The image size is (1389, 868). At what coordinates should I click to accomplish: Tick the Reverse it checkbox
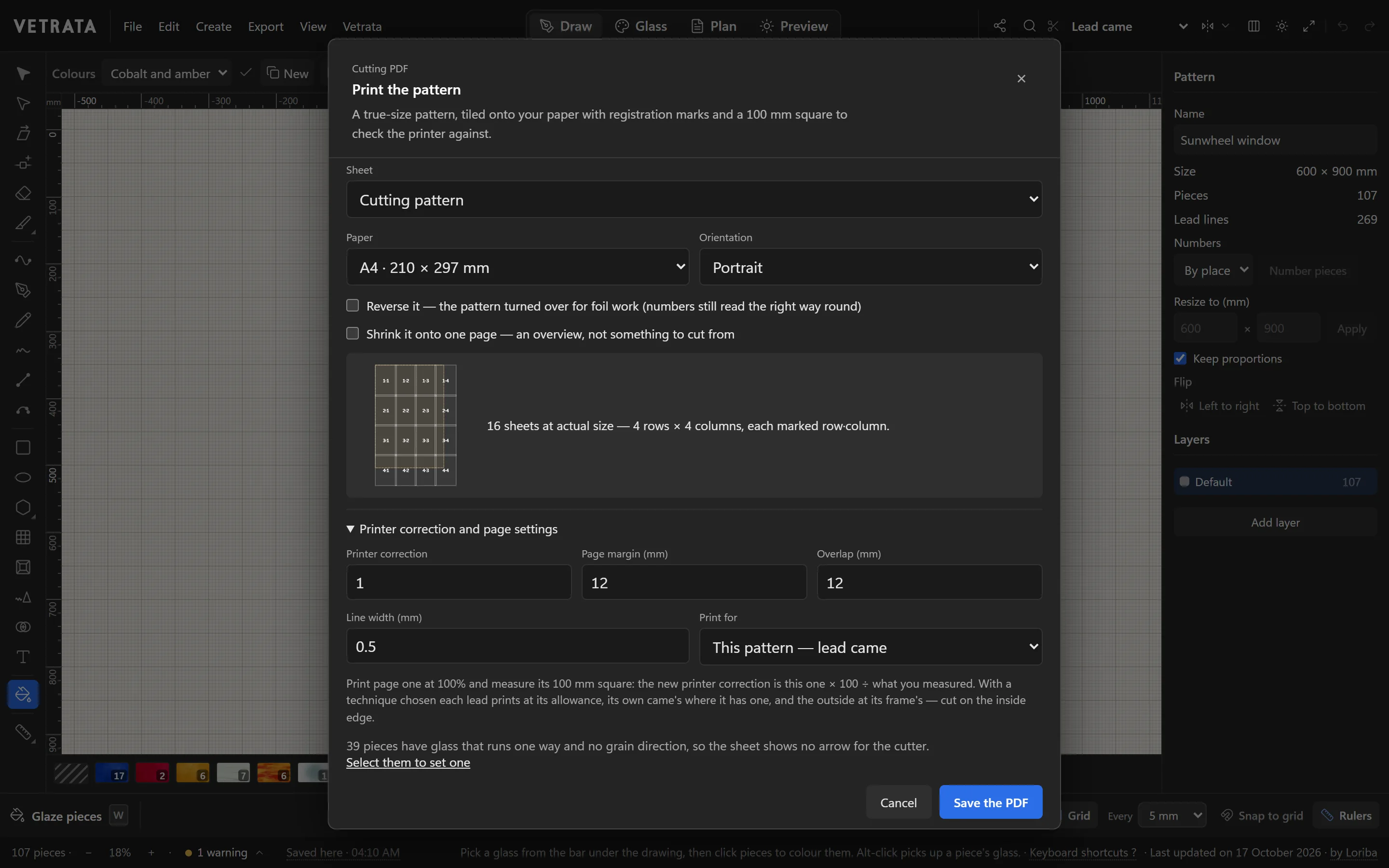pos(353,305)
